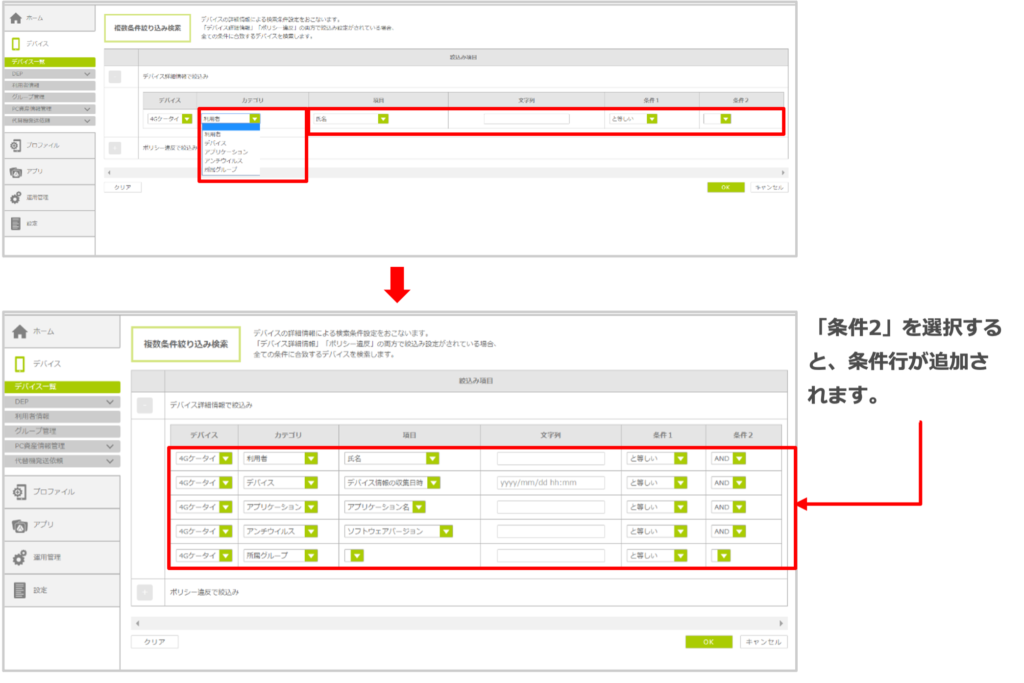Collapse デバイス詳細情報で絞込み section in the lower screenshot
The height and width of the screenshot is (683, 1024).
146,405
